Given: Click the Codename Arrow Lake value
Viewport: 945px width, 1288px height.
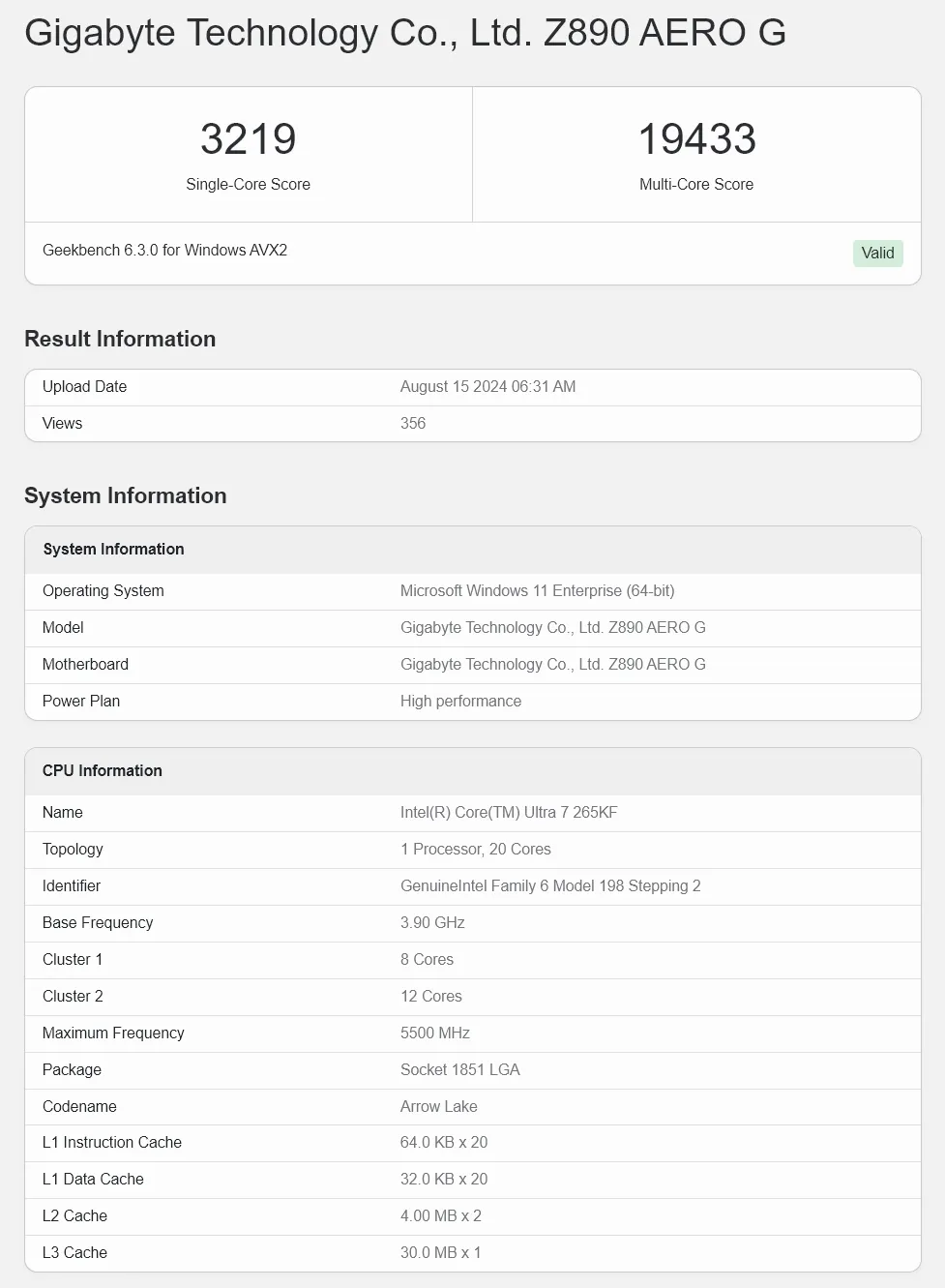Looking at the screenshot, I should (439, 1106).
